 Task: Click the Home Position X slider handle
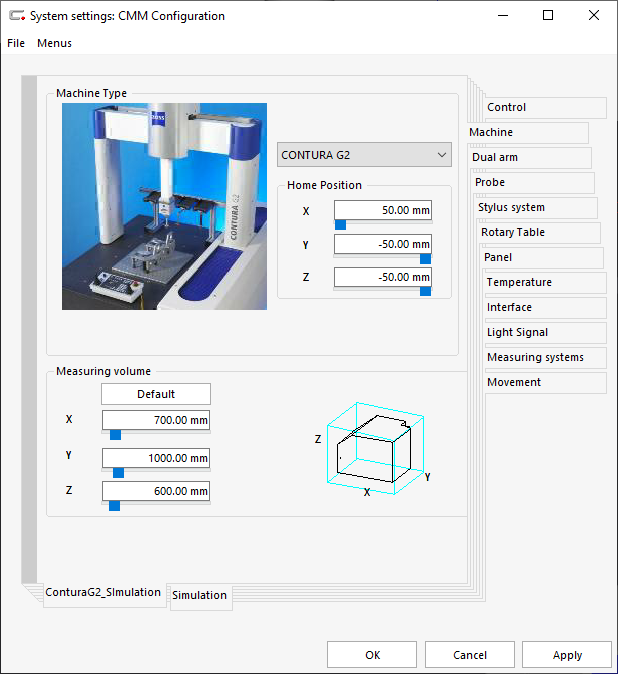pos(340,225)
